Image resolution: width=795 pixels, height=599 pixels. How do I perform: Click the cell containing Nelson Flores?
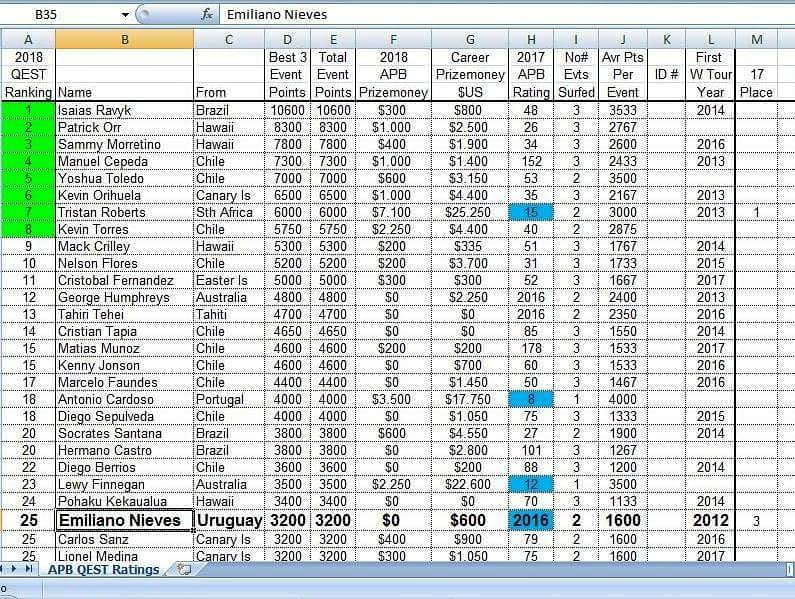124,263
